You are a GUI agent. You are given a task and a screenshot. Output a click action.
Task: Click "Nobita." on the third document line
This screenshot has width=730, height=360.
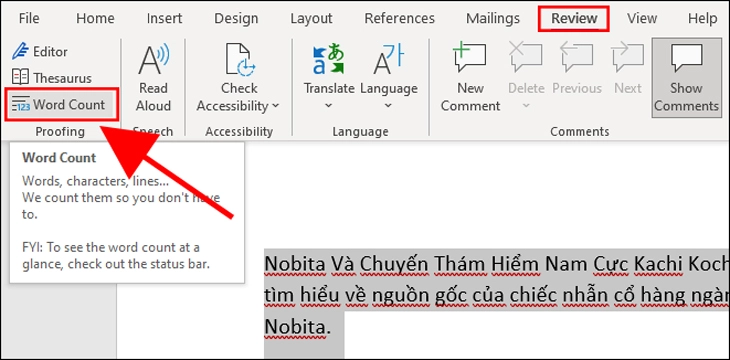tap(298, 326)
